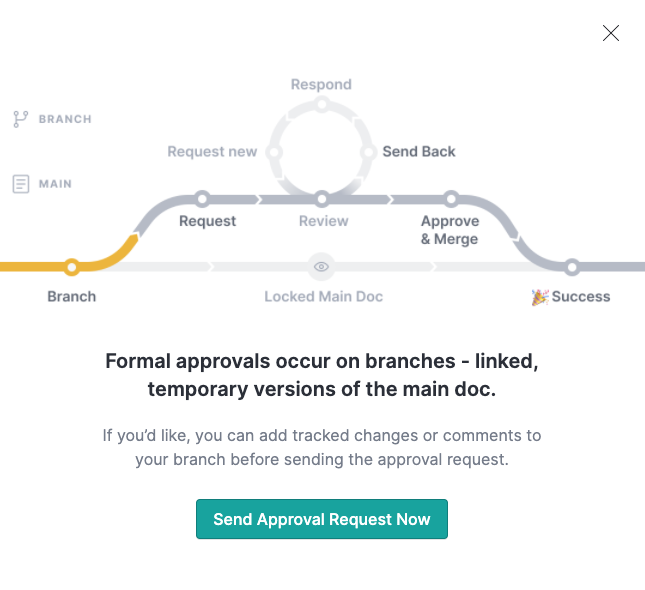Select the yellow Branch node on the line
Viewport: 645px width, 590px height.
[72, 267]
